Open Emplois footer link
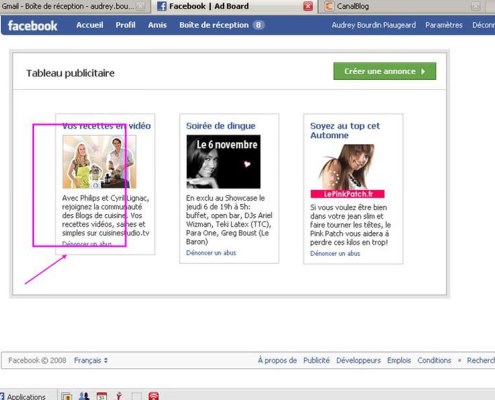Image resolution: width=495 pixels, height=400 pixels. [399, 360]
